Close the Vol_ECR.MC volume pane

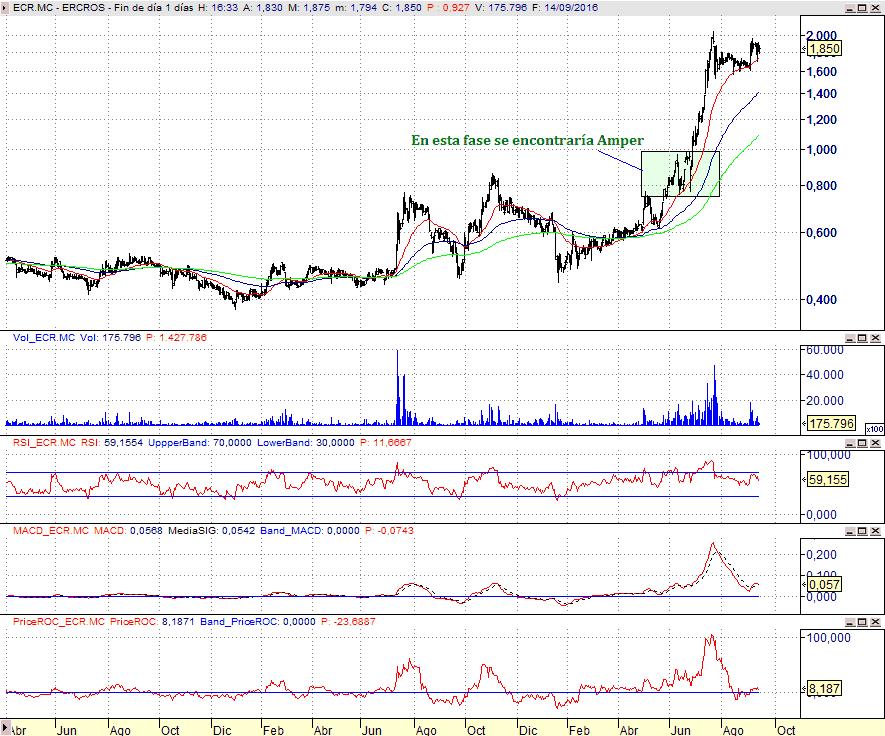click(x=875, y=339)
